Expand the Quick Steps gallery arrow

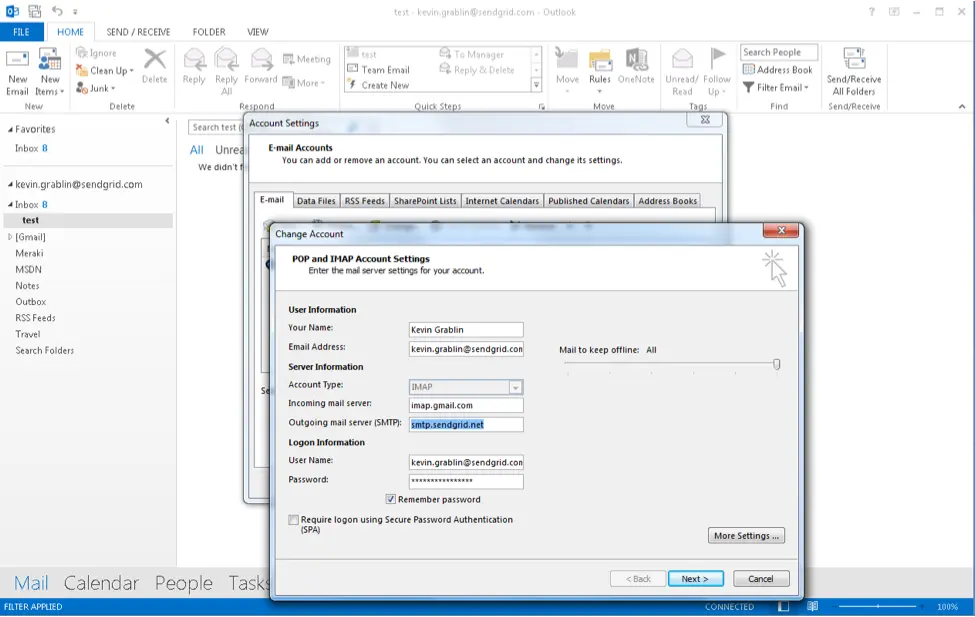tap(537, 85)
